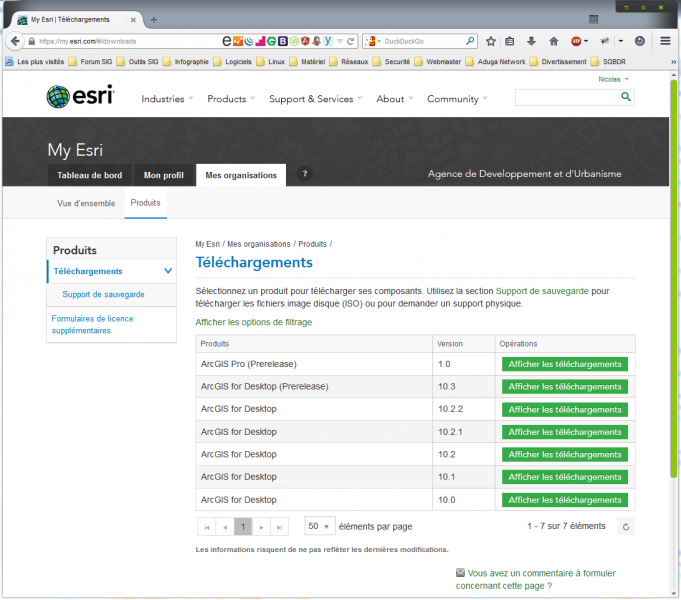Open the Firefox hamburger menu

click(665, 41)
